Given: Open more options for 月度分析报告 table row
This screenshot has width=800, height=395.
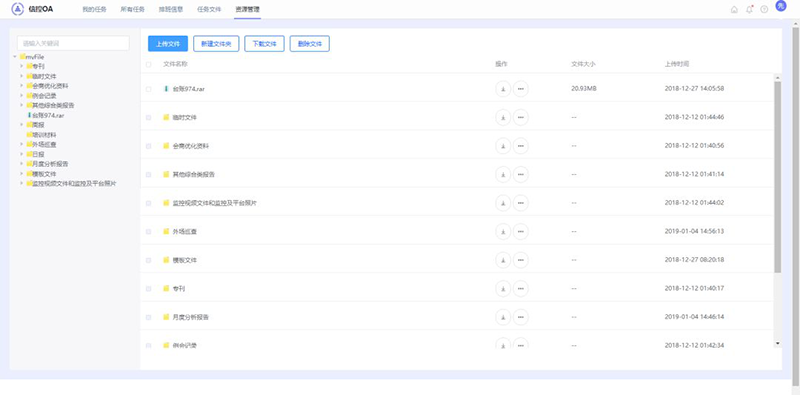Looking at the screenshot, I should point(520,317).
